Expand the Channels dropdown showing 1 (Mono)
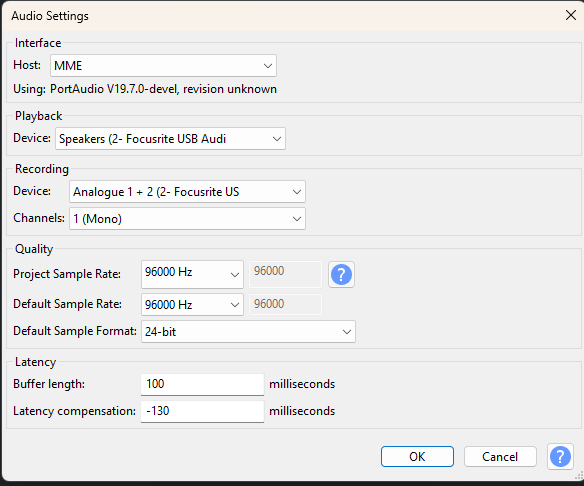The width and height of the screenshot is (584, 486). (x=187, y=219)
